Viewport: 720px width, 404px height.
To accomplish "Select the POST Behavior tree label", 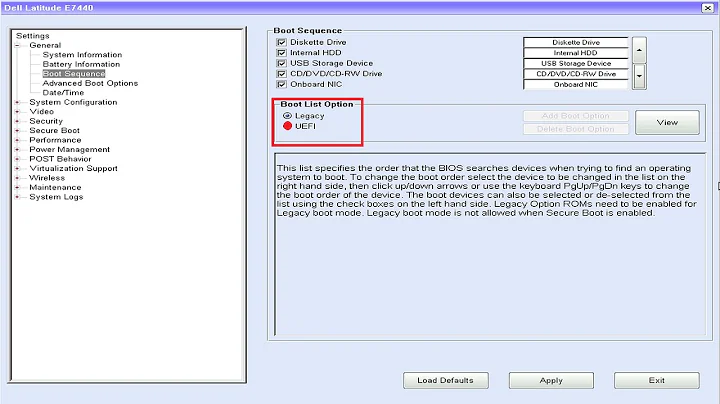I will pos(60,159).
